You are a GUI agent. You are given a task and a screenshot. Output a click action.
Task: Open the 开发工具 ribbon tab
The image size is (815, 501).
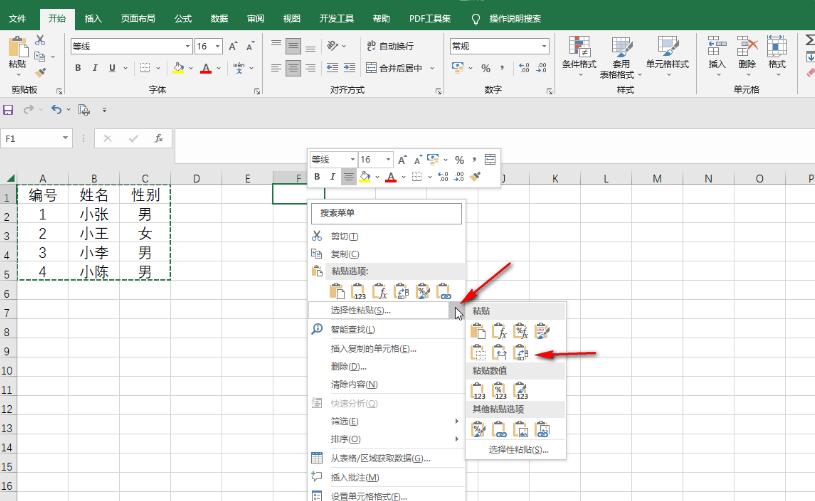click(x=336, y=19)
